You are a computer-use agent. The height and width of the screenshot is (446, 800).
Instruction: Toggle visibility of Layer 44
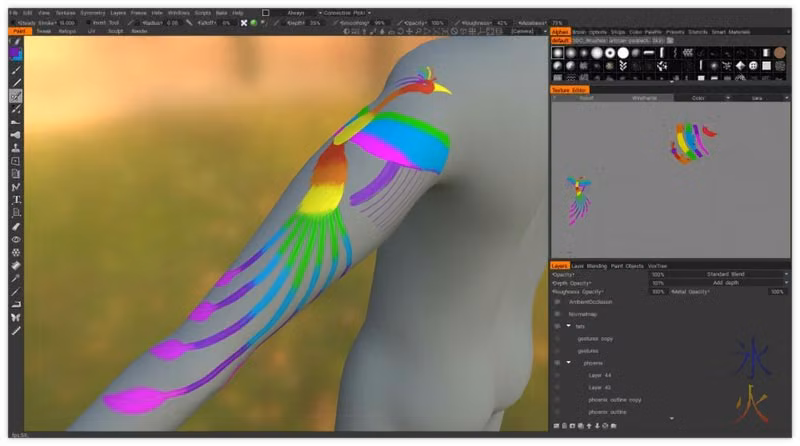[x=557, y=375]
